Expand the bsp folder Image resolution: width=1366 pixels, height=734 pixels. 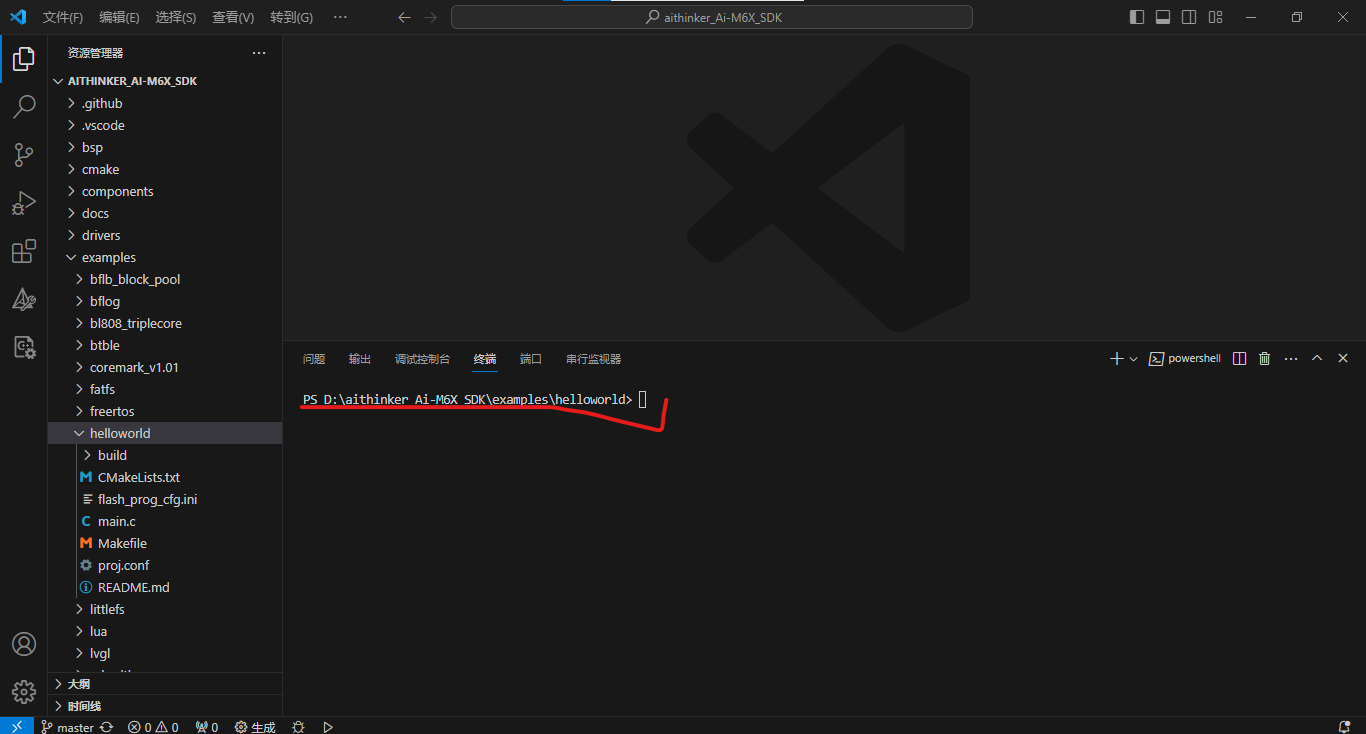point(165,147)
